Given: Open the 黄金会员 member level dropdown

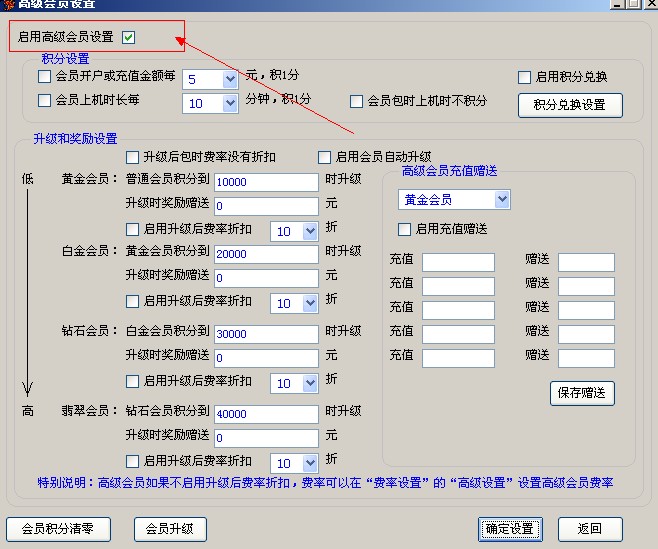Looking at the screenshot, I should [501, 200].
